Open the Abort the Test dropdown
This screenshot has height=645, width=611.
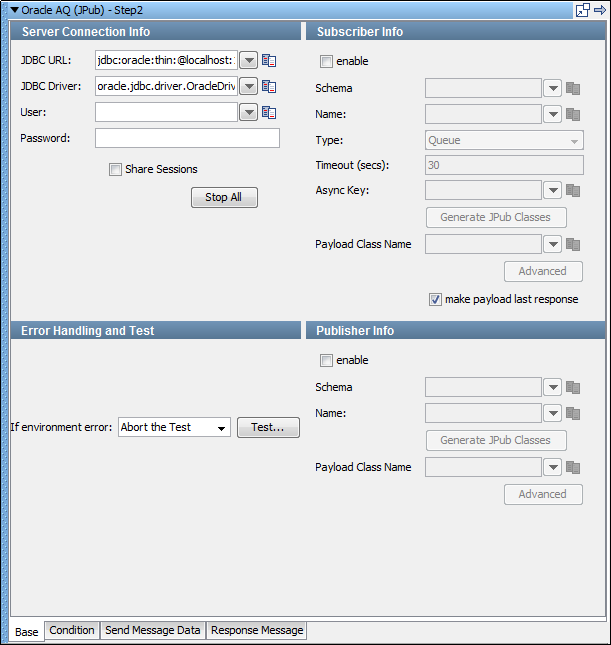click(x=221, y=428)
